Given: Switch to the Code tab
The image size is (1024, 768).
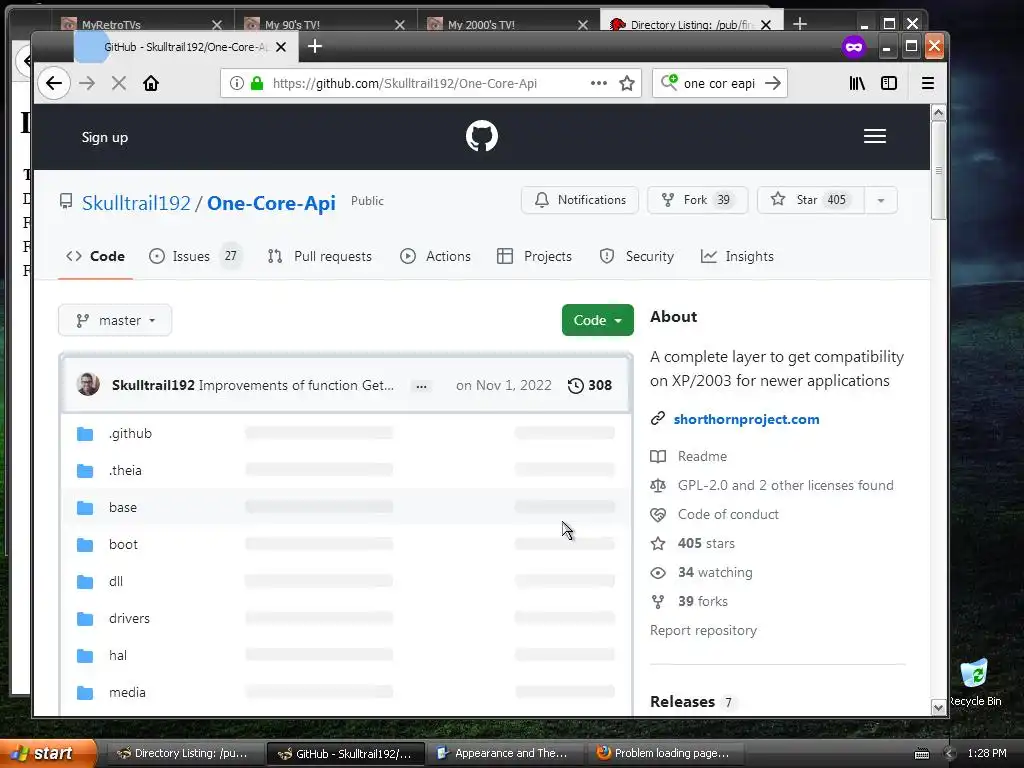Looking at the screenshot, I should tap(95, 257).
